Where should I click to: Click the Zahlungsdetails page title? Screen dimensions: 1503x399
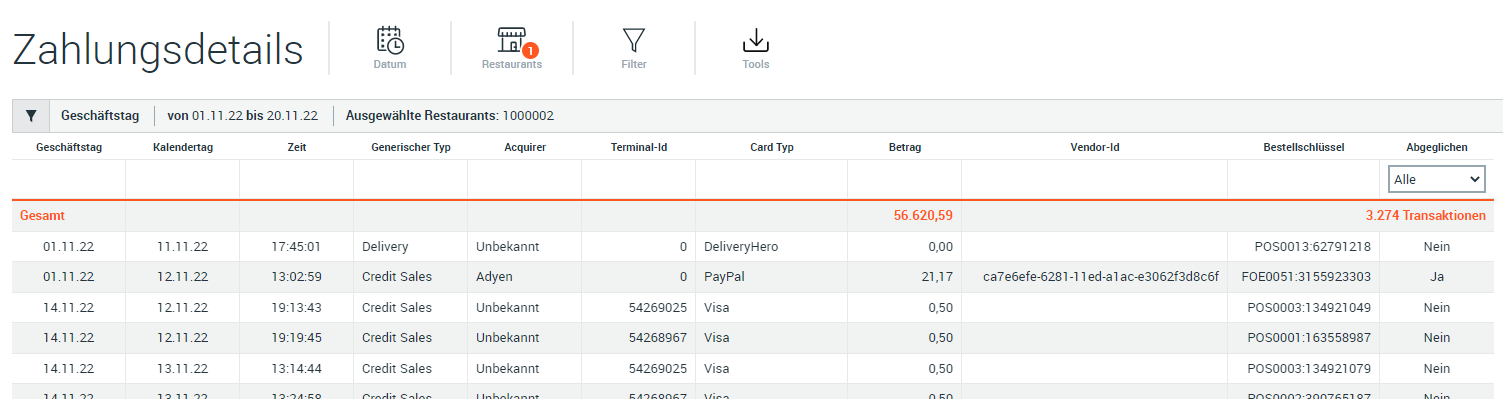click(x=158, y=50)
